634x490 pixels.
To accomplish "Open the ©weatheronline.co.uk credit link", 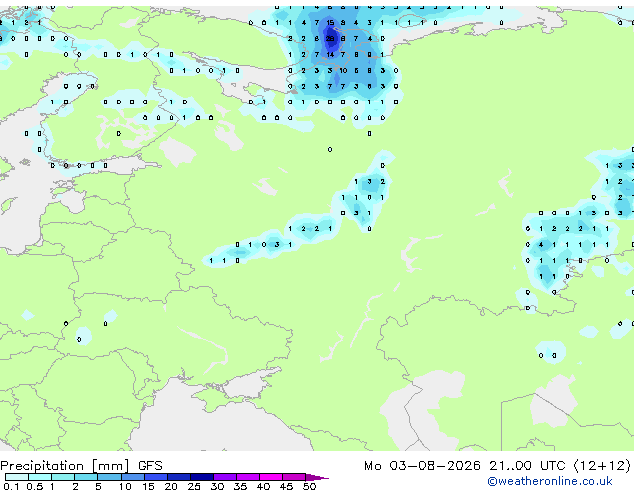I will 549,481.
